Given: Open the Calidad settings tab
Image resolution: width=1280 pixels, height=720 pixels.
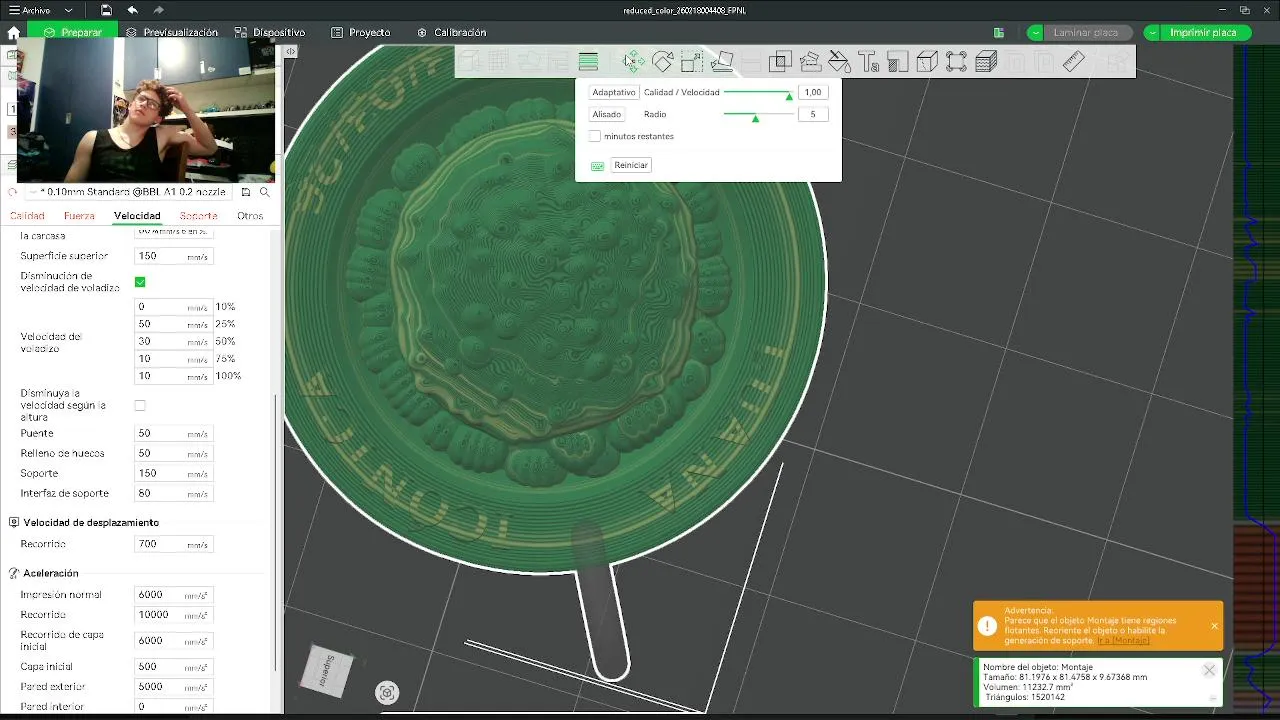Looking at the screenshot, I should click(27, 216).
